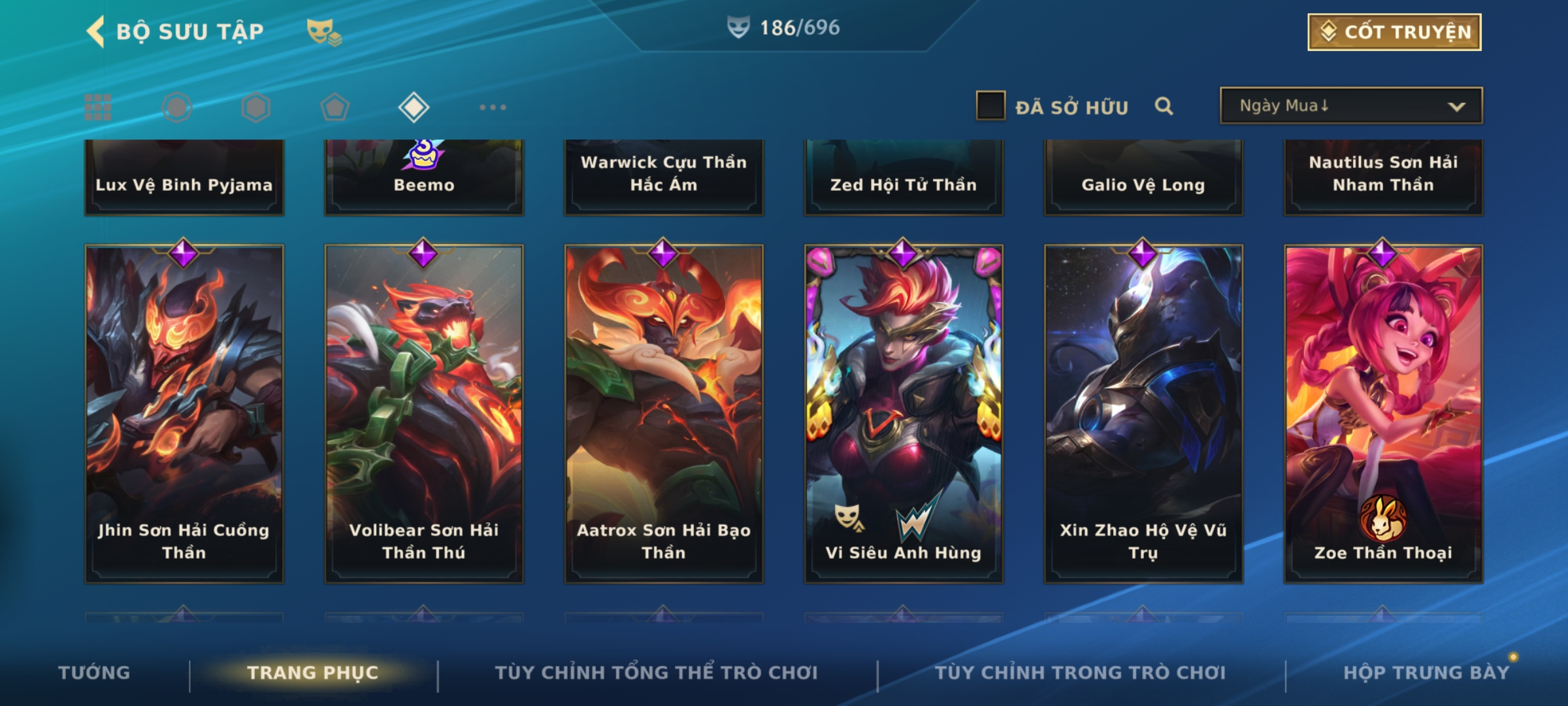1568x706 pixels.
Task: Switch to the Tướng tab
Action: pos(94,672)
